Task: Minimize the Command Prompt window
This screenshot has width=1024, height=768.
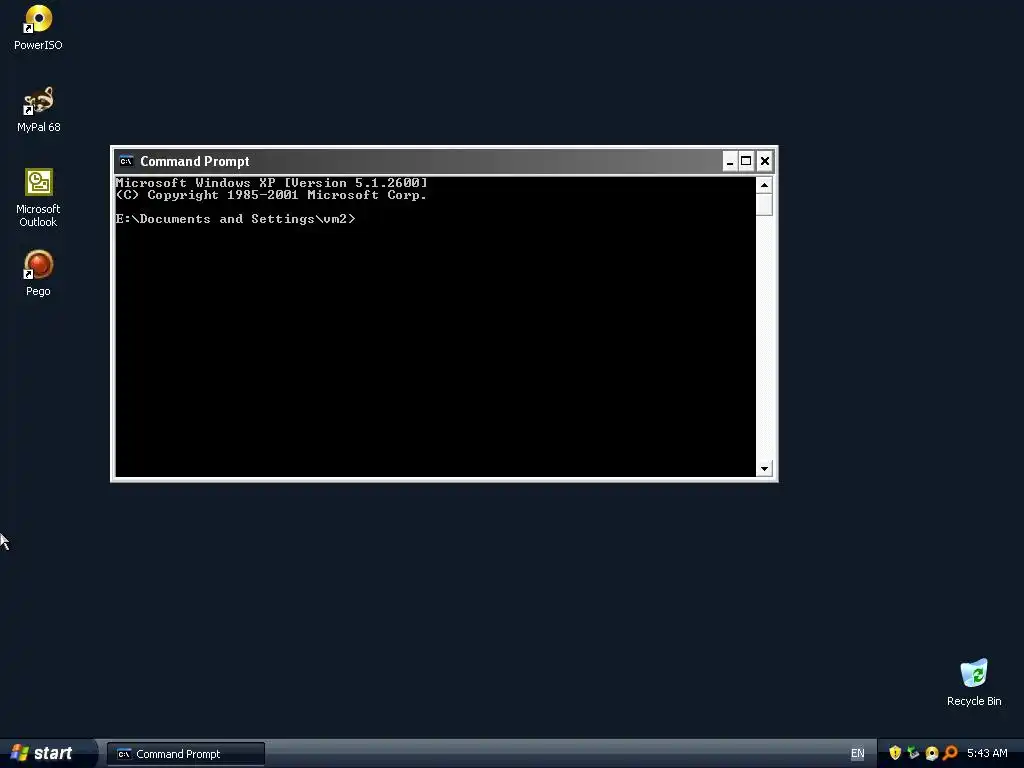Action: pos(730,161)
